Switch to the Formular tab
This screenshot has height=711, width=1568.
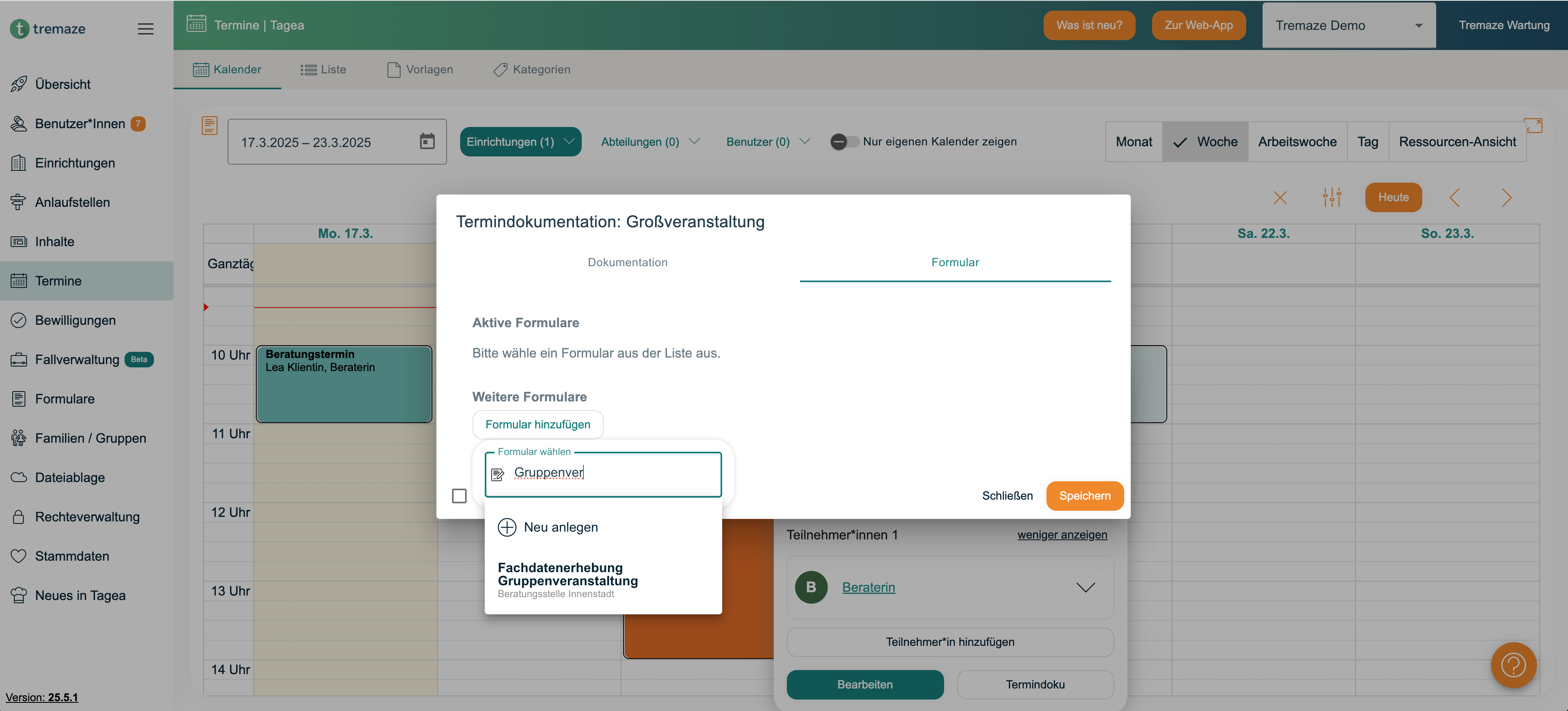pyautogui.click(x=955, y=263)
